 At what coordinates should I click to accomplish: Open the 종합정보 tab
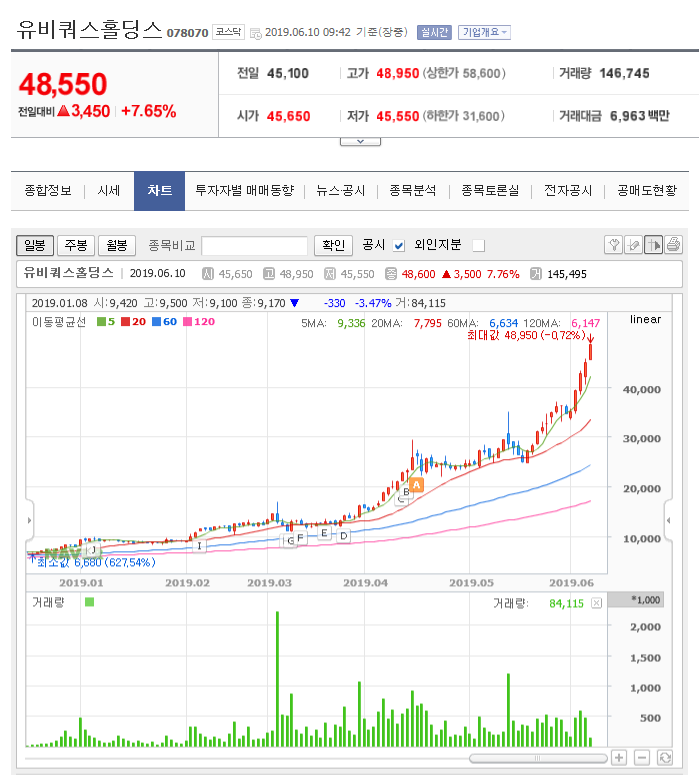pos(48,191)
